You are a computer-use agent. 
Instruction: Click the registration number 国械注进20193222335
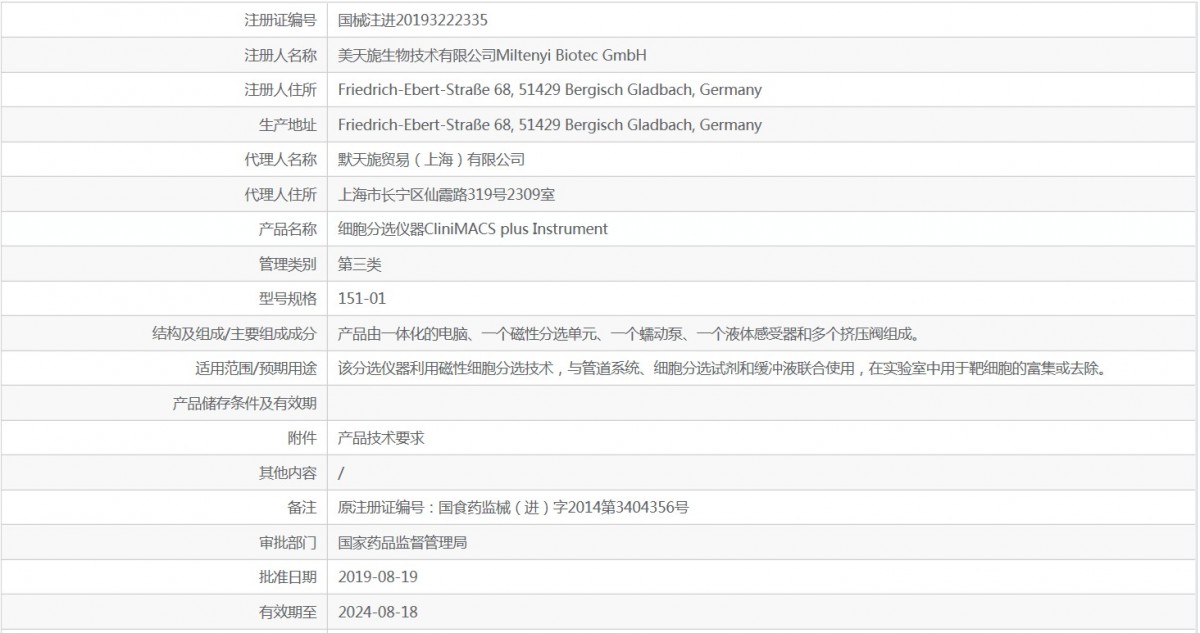click(x=413, y=20)
